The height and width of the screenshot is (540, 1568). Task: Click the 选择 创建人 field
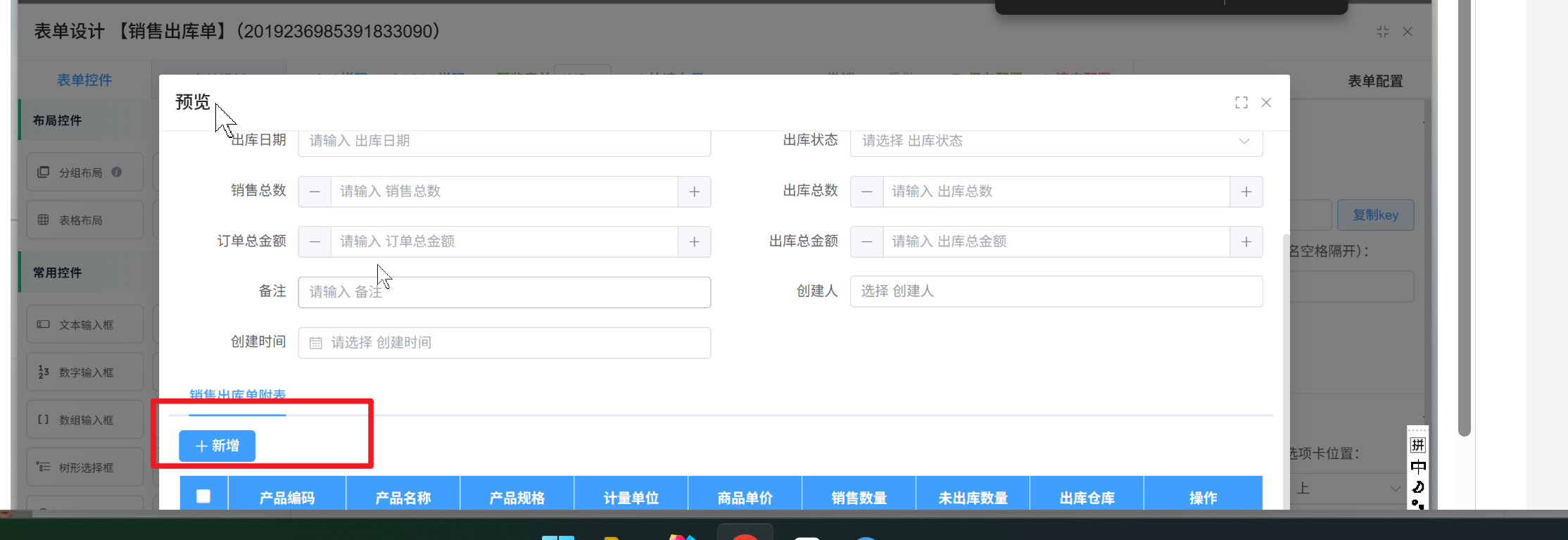pyautogui.click(x=1056, y=291)
